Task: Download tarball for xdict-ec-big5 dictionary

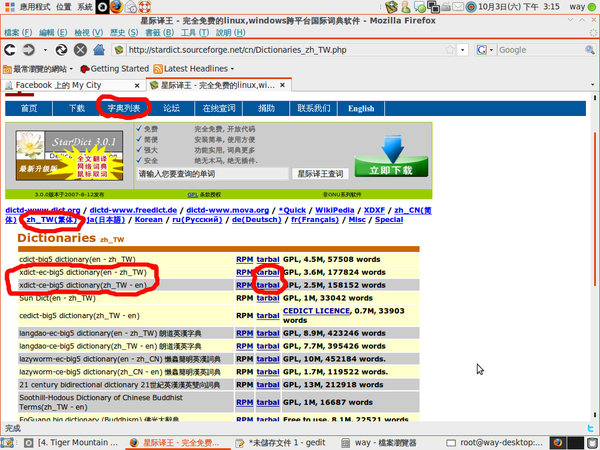Action: pyautogui.click(x=268, y=272)
